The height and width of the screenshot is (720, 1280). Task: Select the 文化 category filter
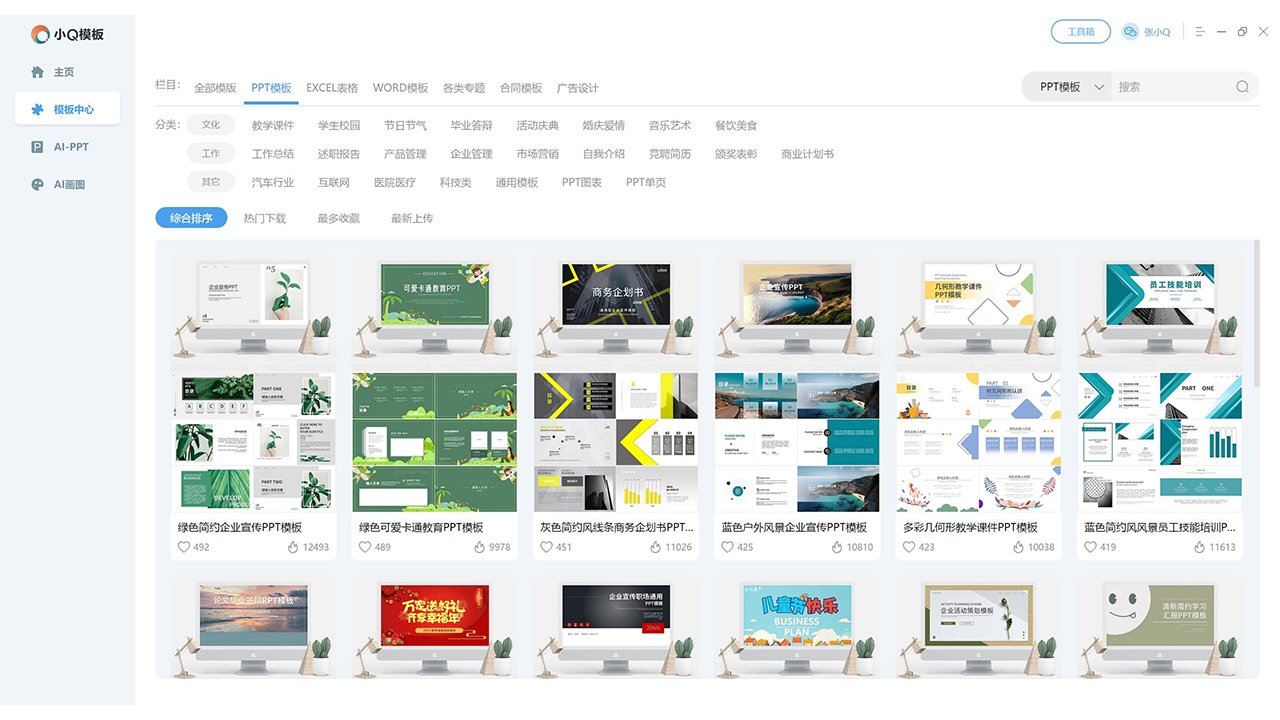[211, 124]
